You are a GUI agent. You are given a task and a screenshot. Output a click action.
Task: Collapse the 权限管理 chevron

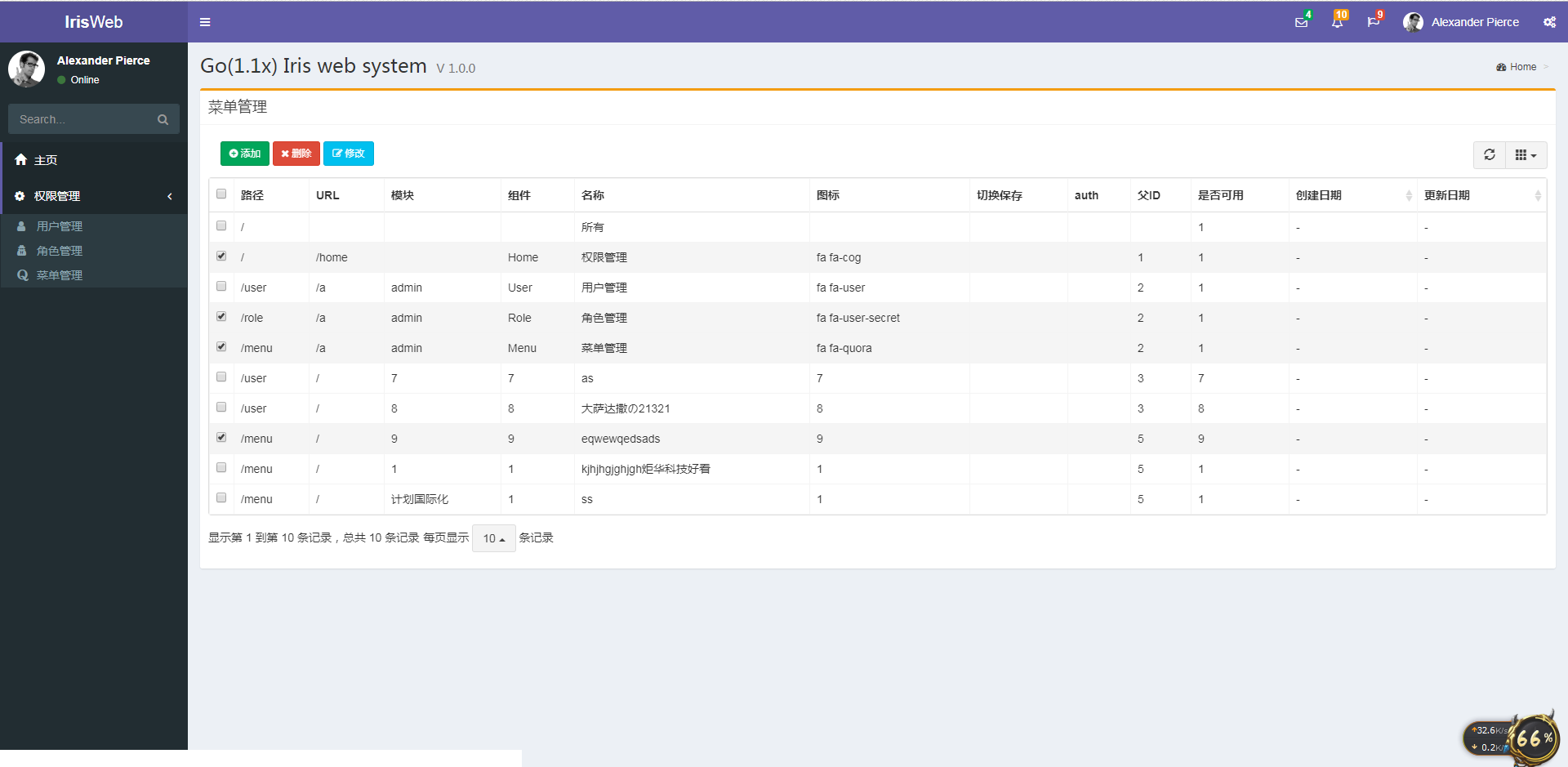[x=170, y=196]
